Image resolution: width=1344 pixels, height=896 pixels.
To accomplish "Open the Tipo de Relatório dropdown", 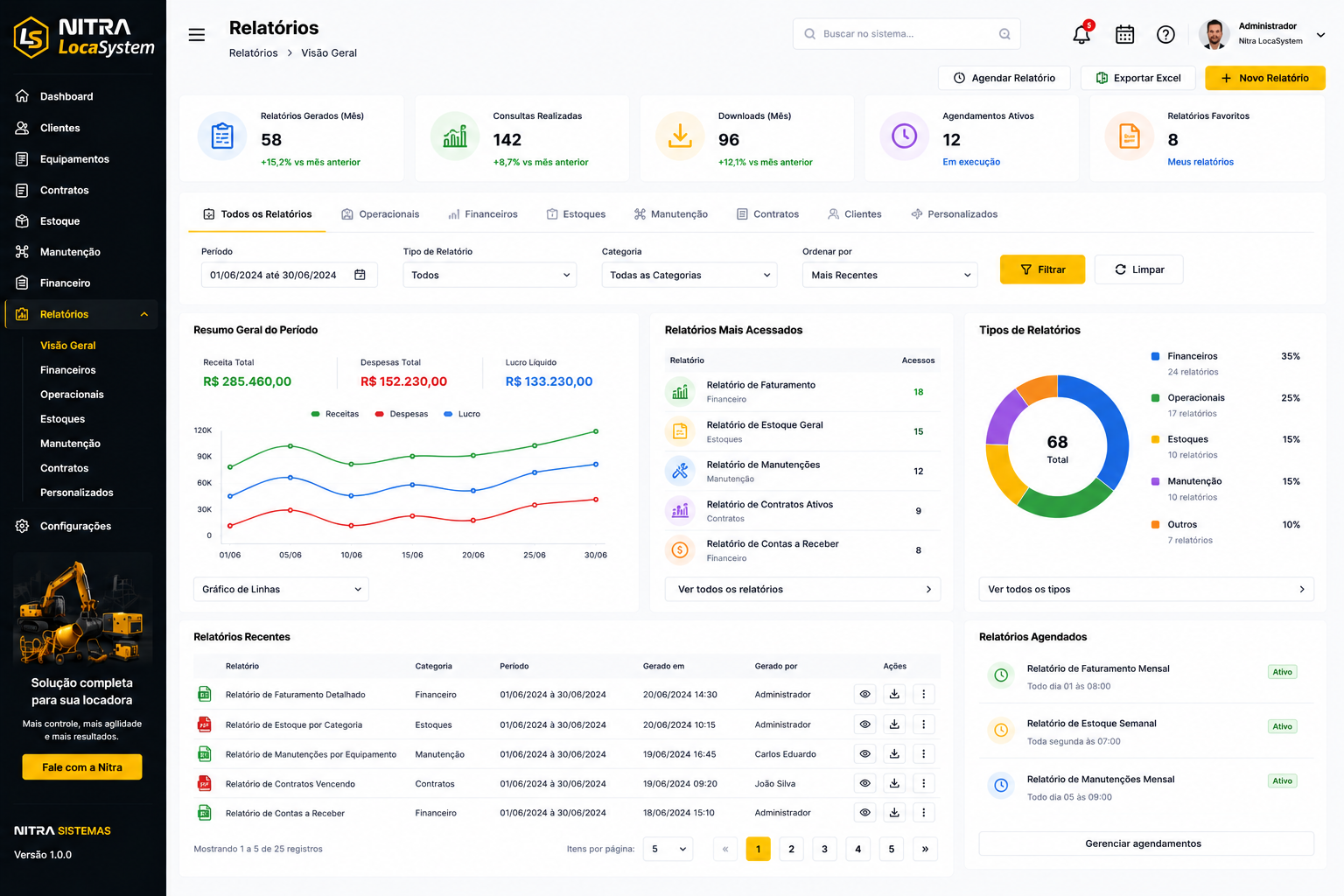I will point(490,275).
